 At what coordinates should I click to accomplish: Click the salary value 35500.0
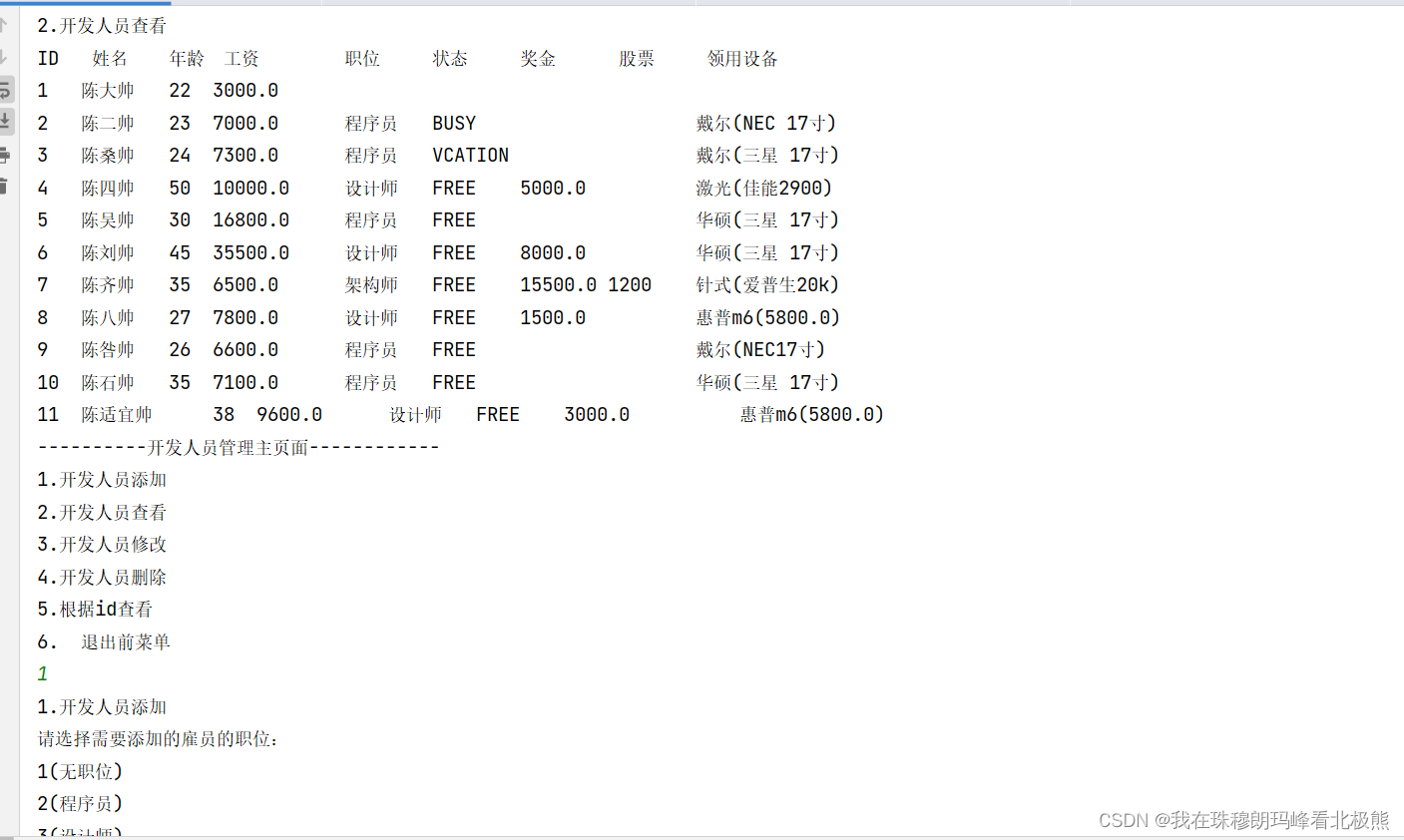click(251, 252)
